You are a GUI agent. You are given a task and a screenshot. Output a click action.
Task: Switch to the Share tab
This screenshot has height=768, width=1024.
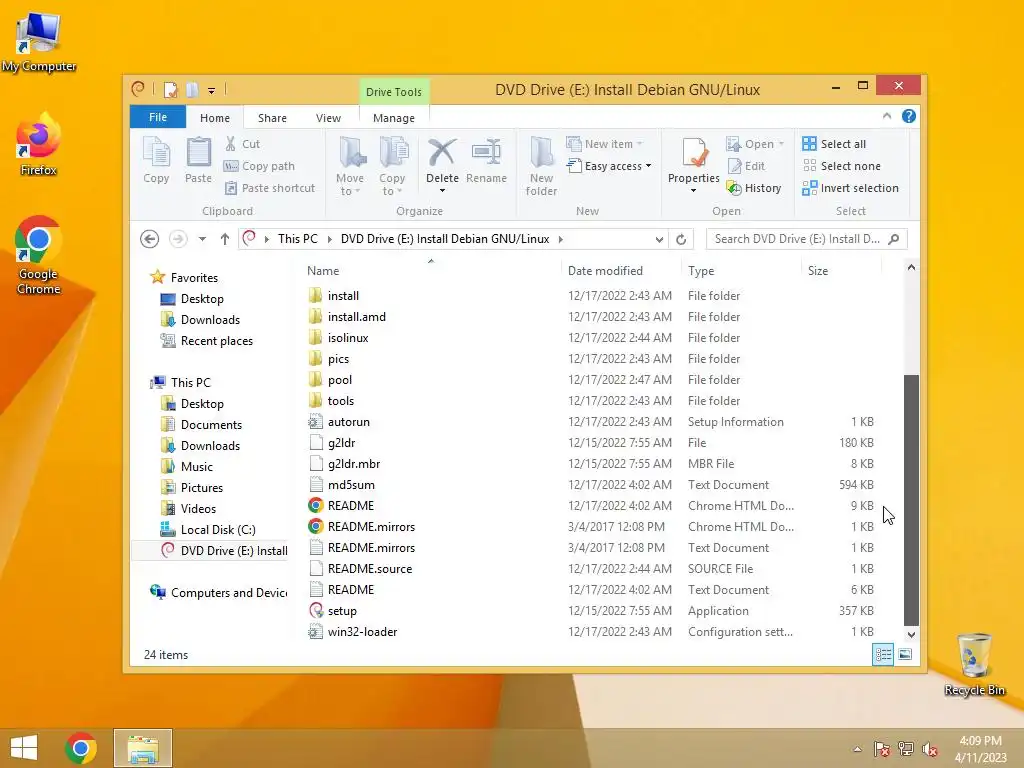272,118
